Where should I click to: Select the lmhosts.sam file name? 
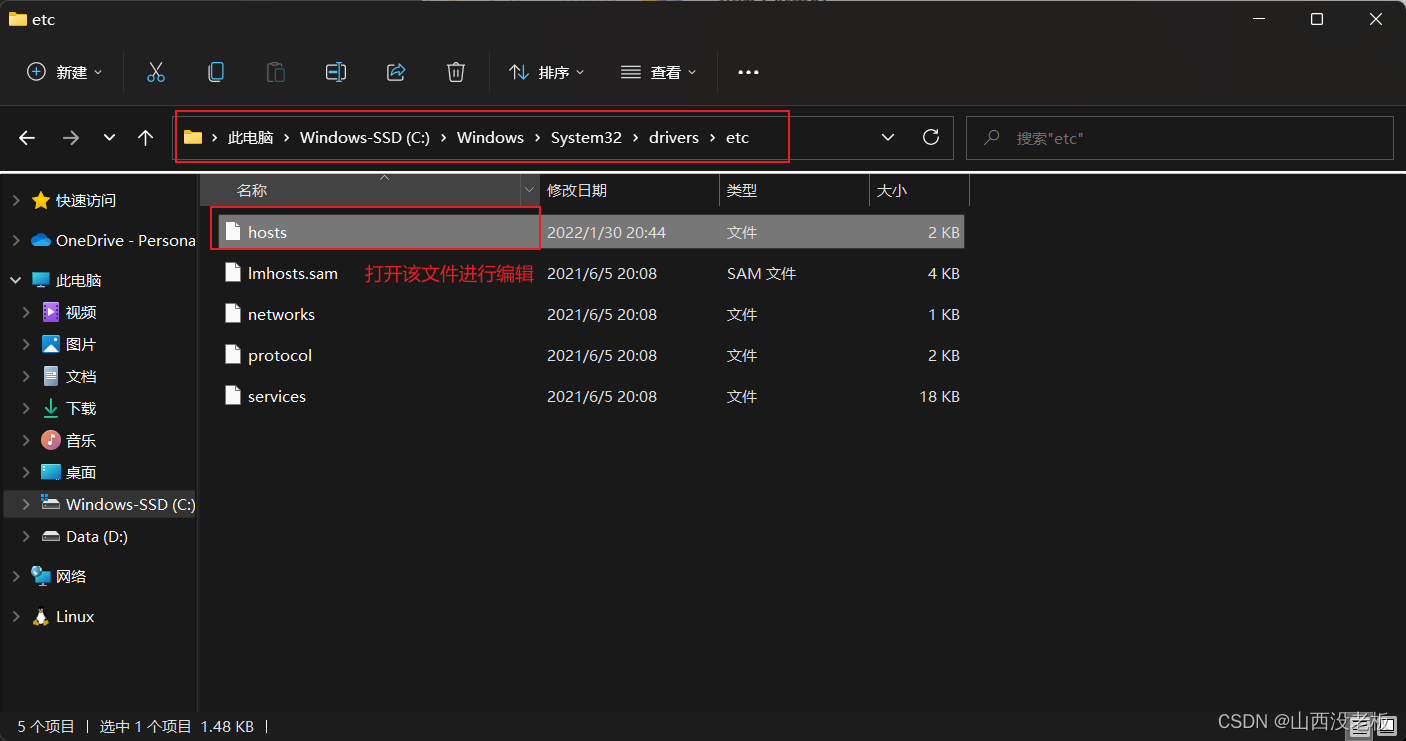coord(293,273)
